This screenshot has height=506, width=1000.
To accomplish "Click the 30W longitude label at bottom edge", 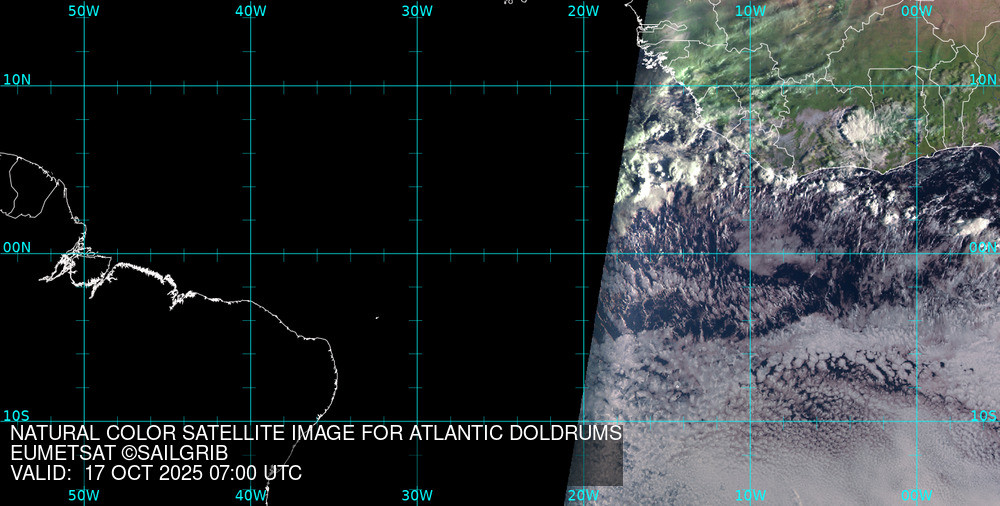I will point(417,495).
